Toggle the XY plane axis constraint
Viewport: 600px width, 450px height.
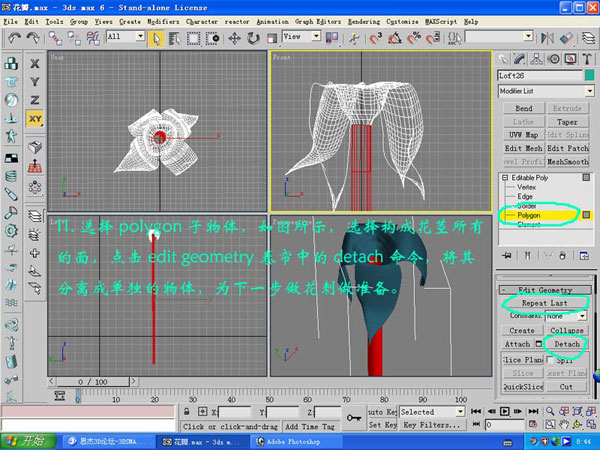click(x=35, y=119)
